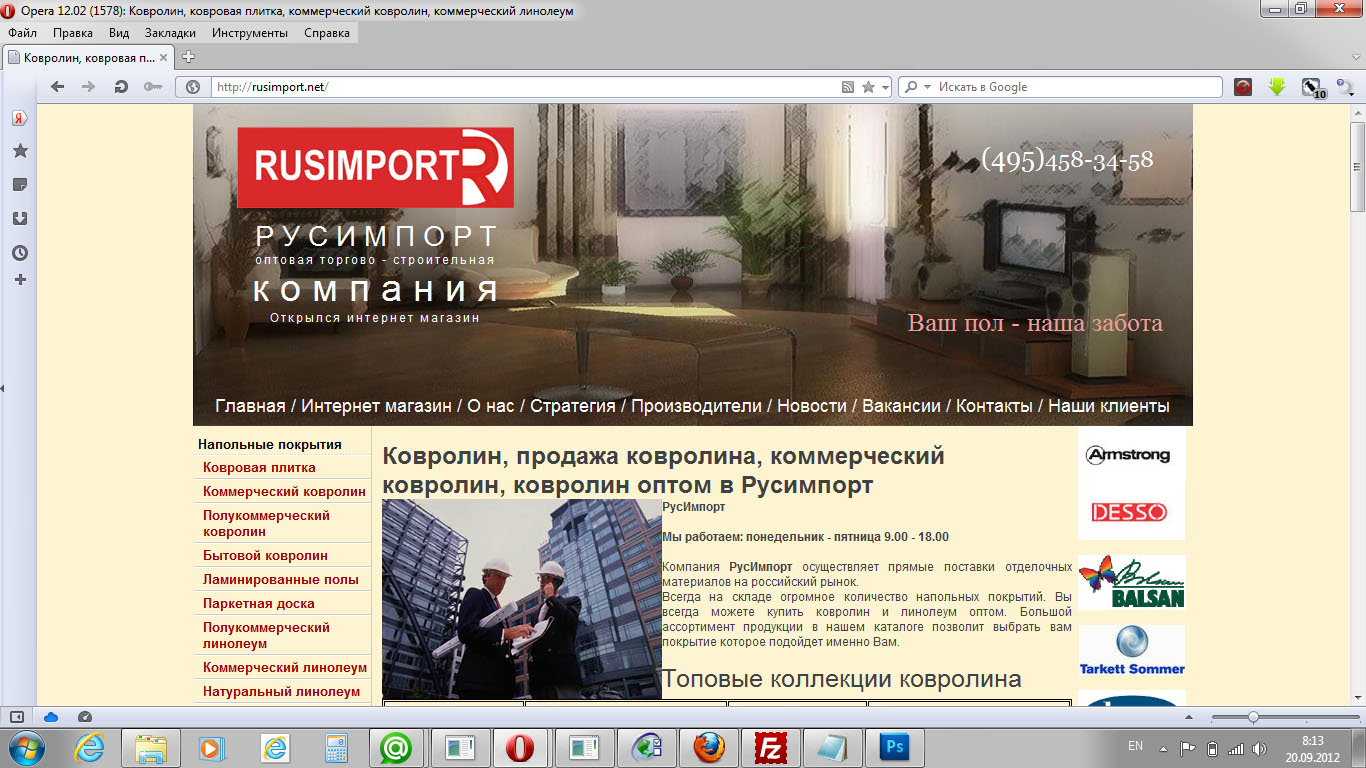Open the Наши клиенты navigation link
The height and width of the screenshot is (768, 1366).
[1108, 406]
